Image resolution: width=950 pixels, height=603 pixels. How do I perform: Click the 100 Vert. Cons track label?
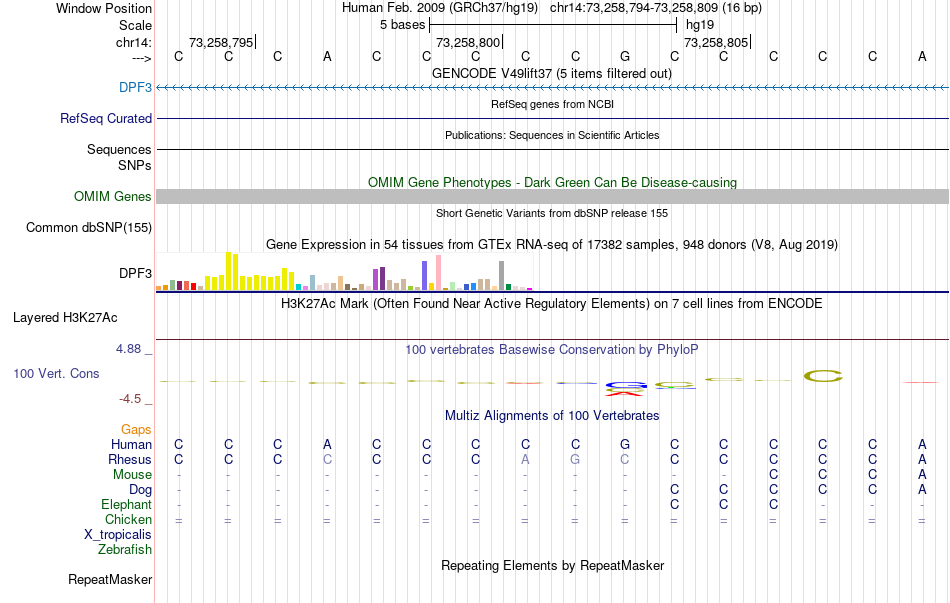56,373
